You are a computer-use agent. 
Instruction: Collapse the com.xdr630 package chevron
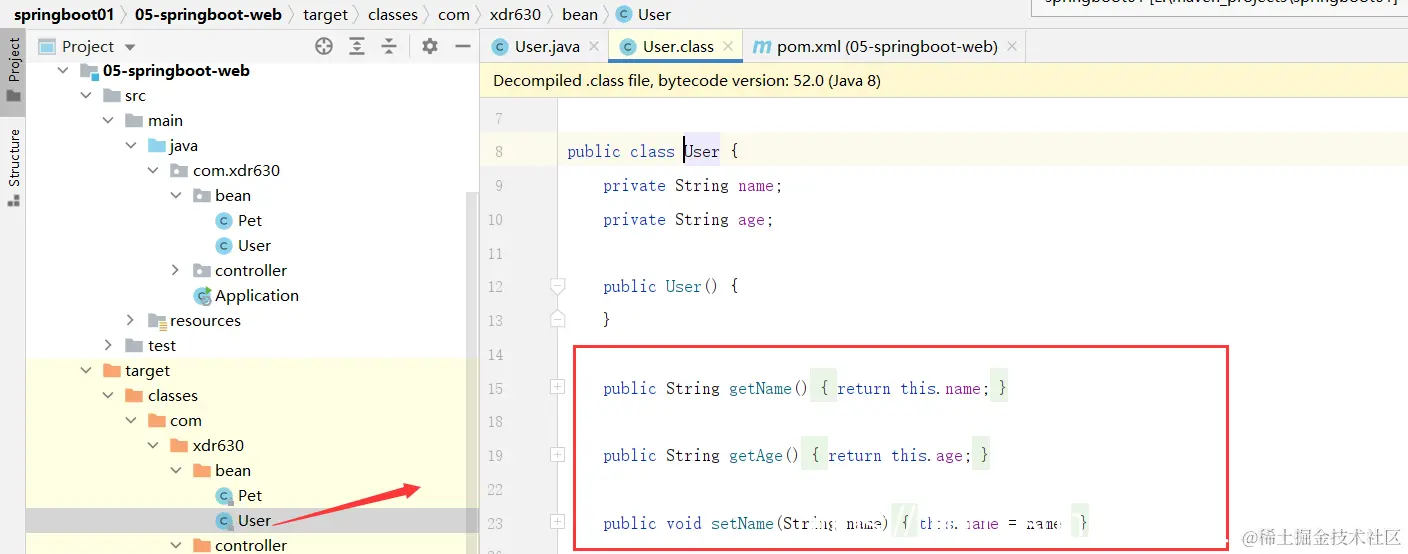click(153, 171)
